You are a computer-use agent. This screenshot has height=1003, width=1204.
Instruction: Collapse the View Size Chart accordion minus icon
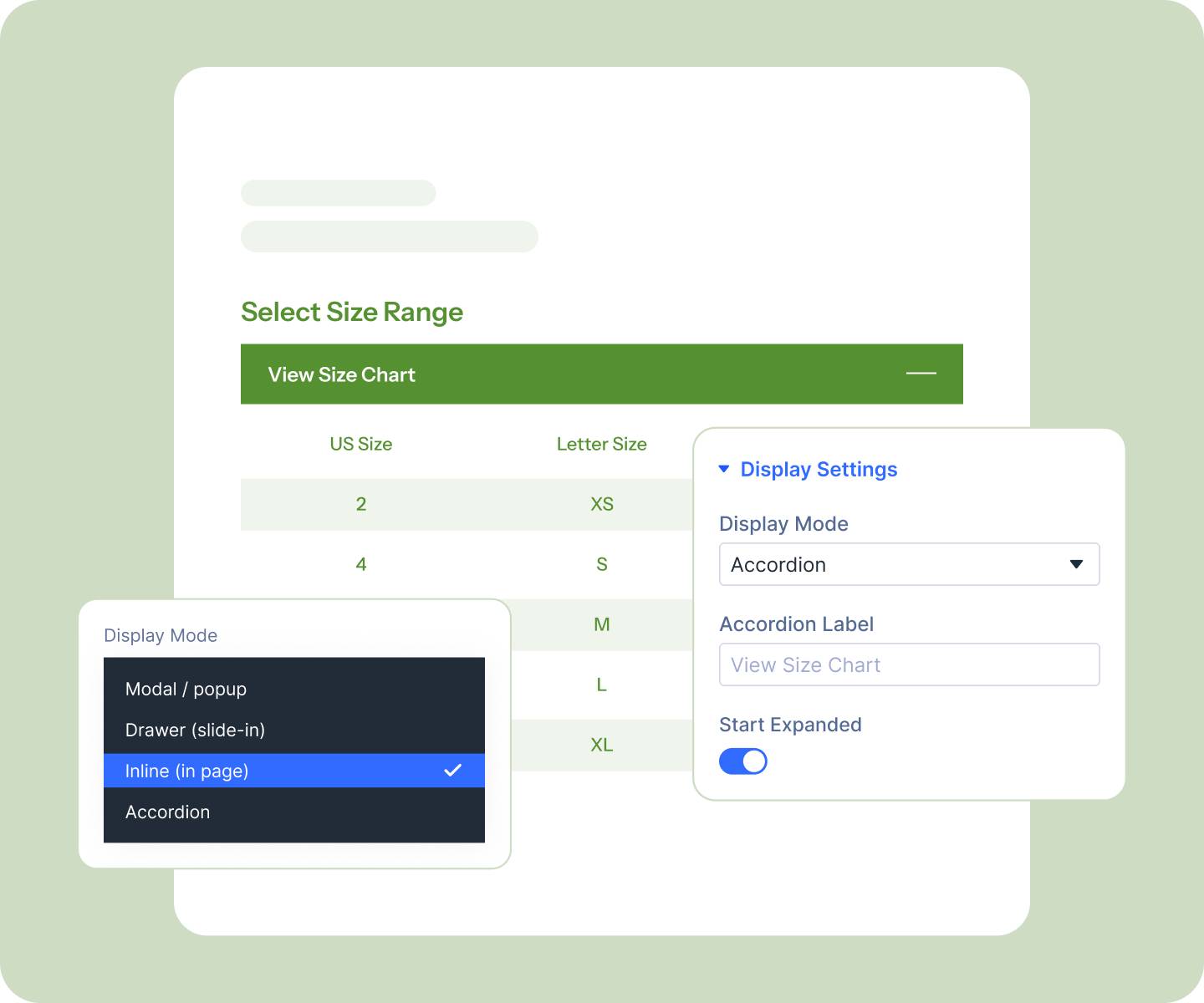pyautogui.click(x=921, y=373)
